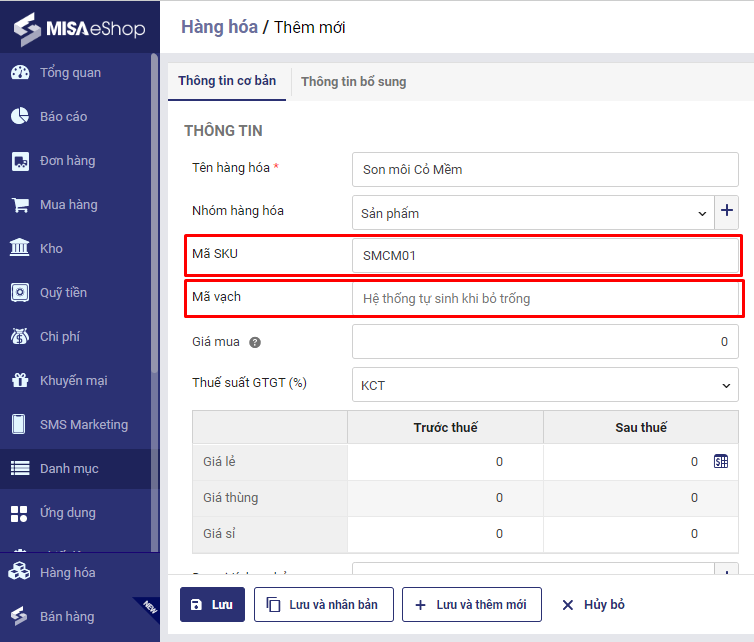754x642 pixels.
Task: Focus Mã vạch input field
Action: coord(545,299)
